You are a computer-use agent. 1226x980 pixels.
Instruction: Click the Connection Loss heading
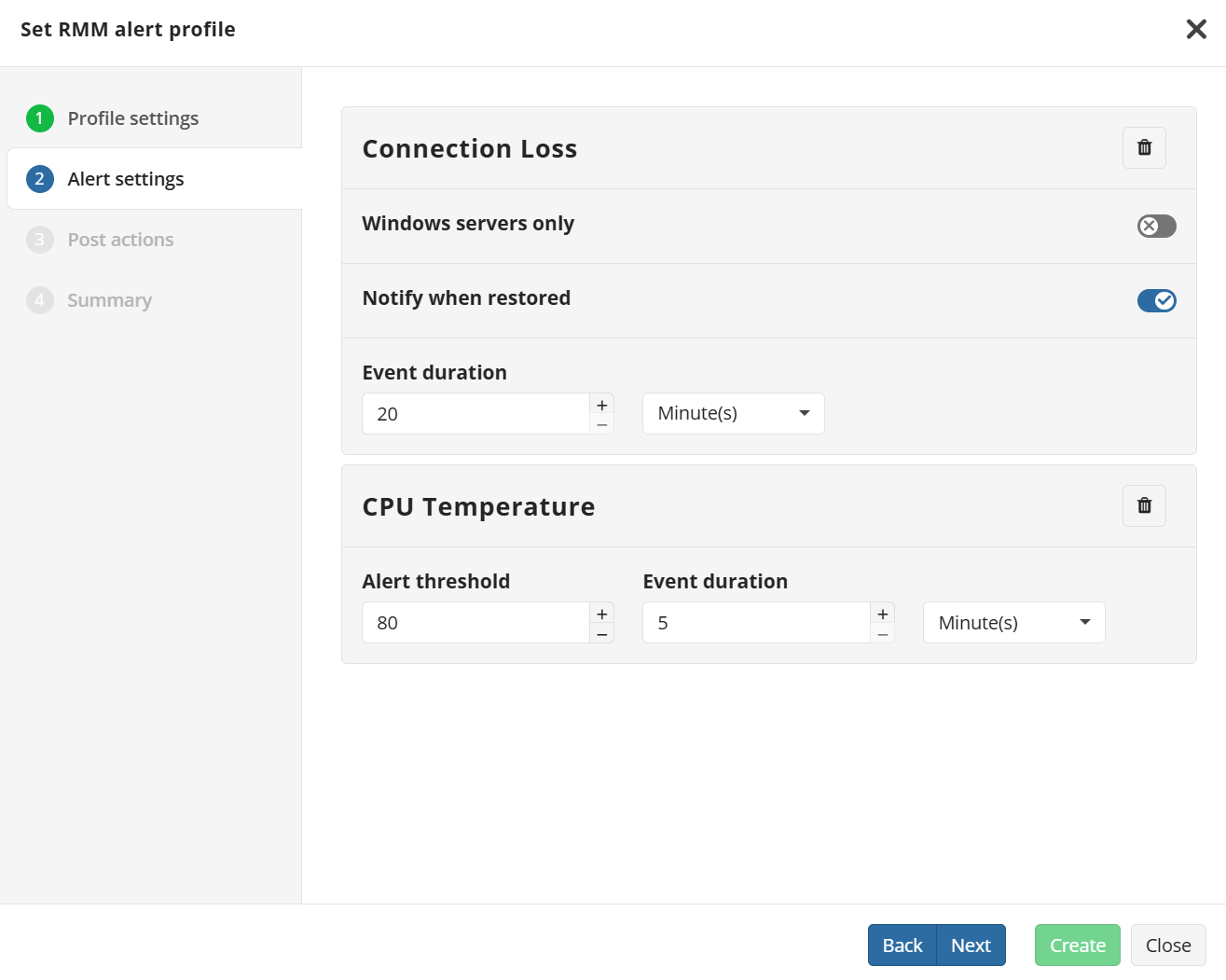(x=470, y=148)
